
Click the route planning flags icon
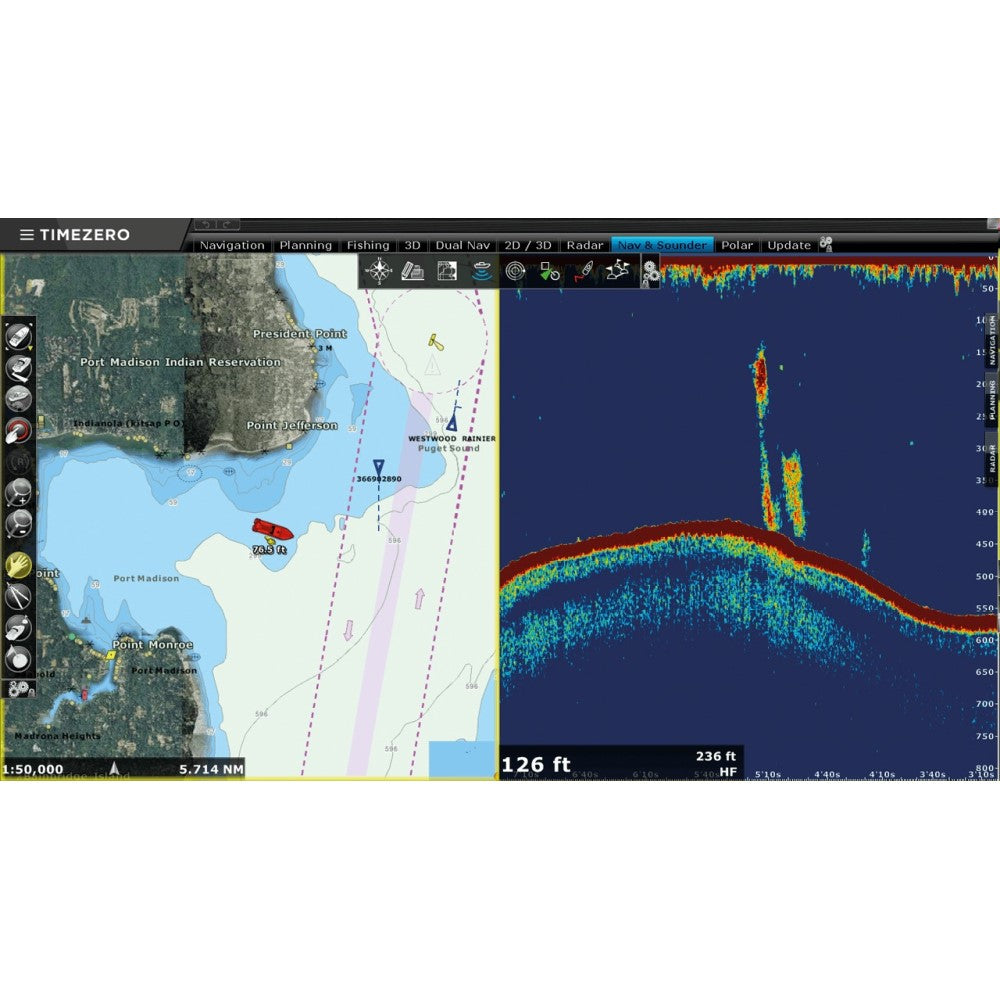tap(619, 268)
